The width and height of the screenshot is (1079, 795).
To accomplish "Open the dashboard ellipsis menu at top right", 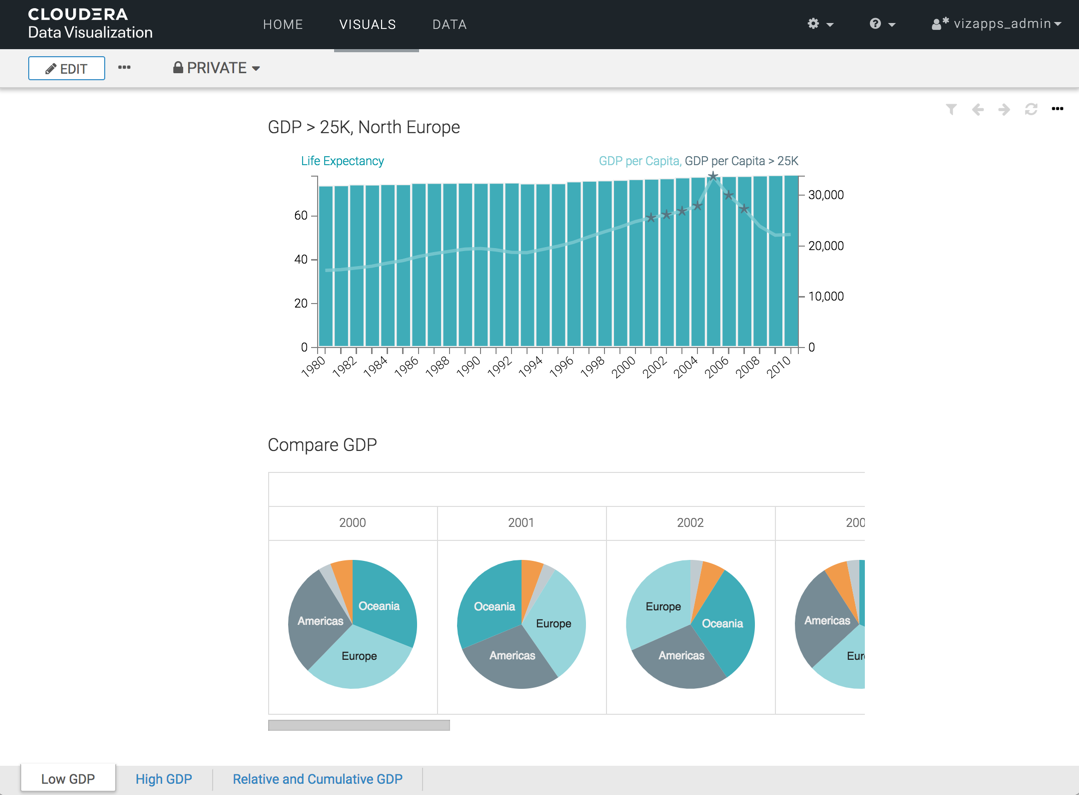I will 1057,109.
